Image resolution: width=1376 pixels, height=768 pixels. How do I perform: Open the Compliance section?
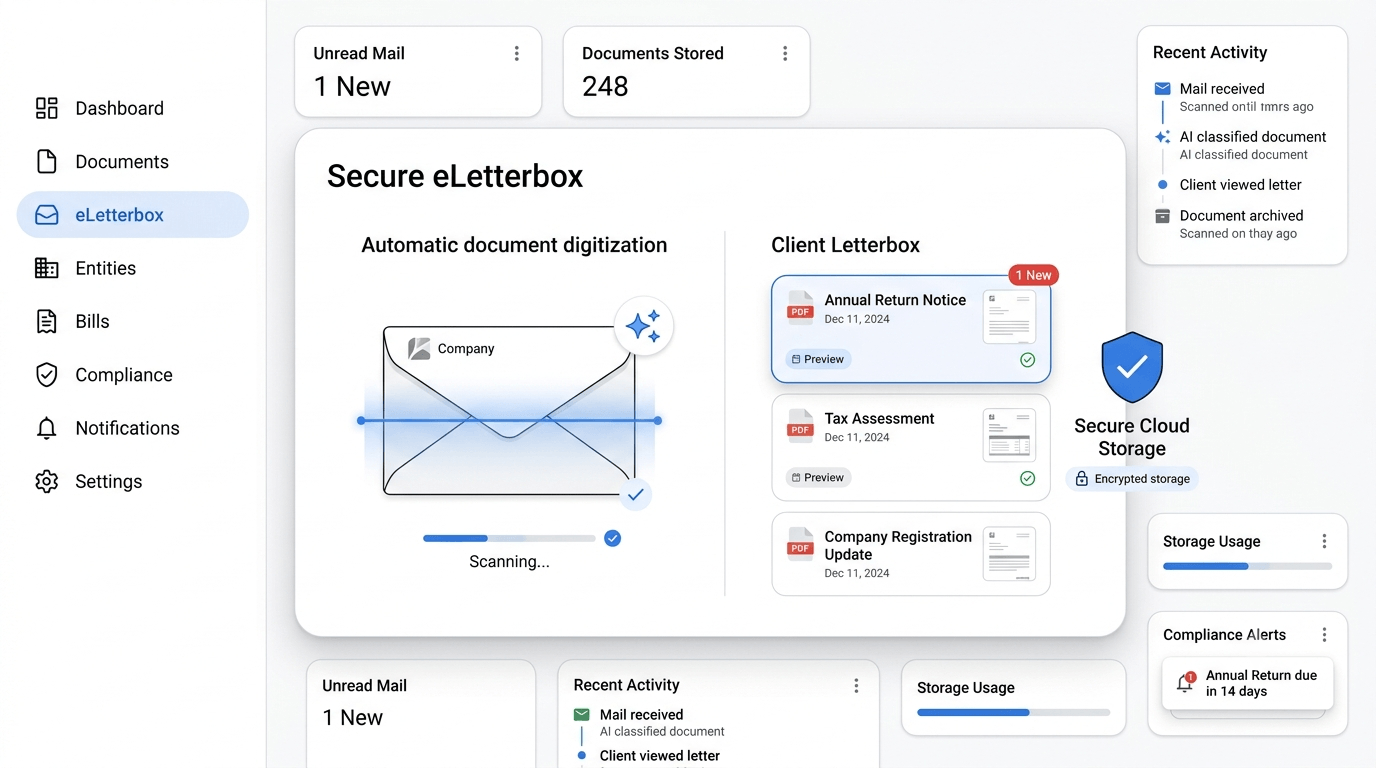coord(133,375)
